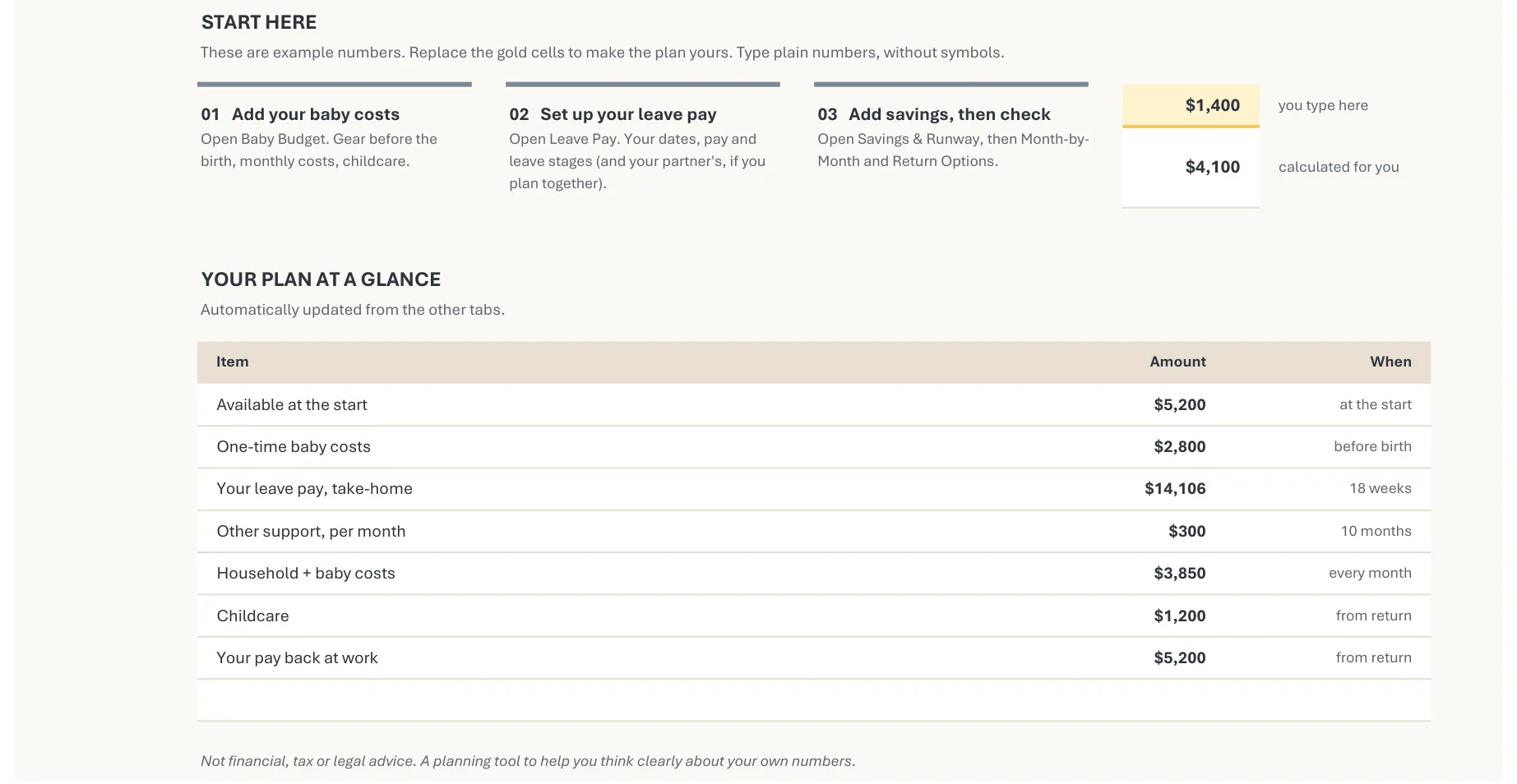Viewport: 1517px width, 784px height.
Task: Select the 'One-time baby costs' row label
Action: pos(294,446)
